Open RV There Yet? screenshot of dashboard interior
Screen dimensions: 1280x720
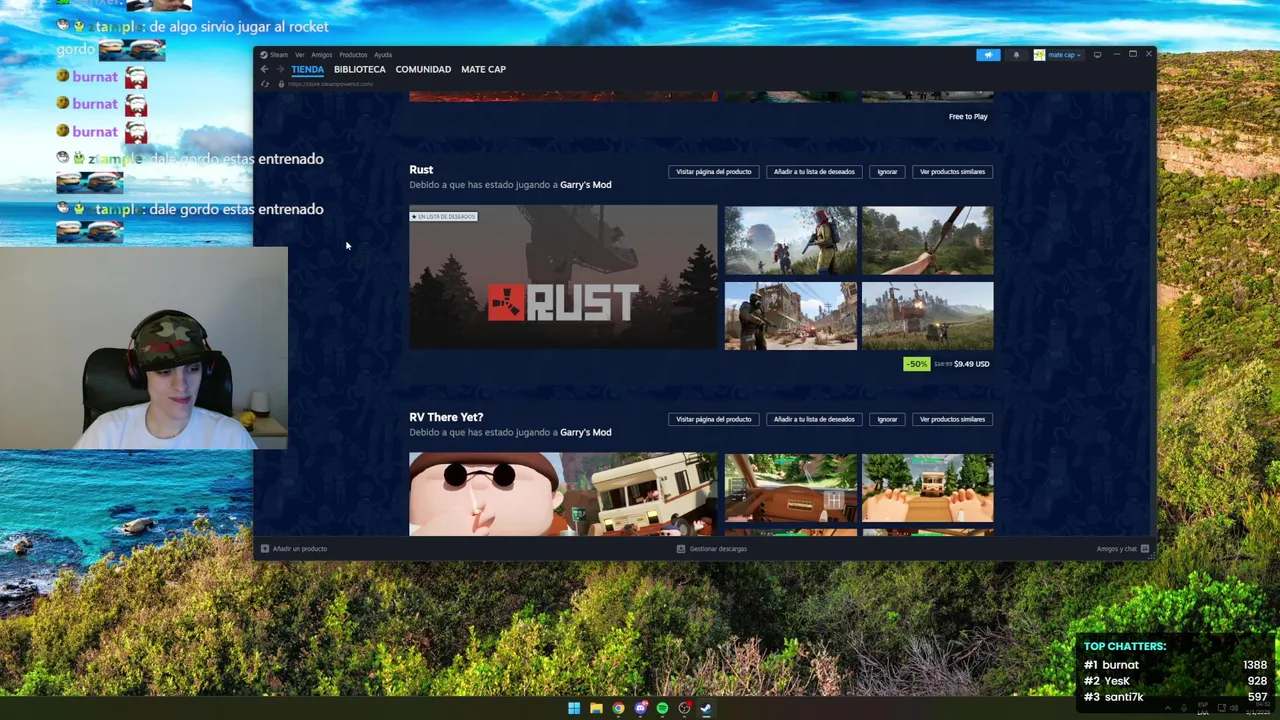[790, 488]
